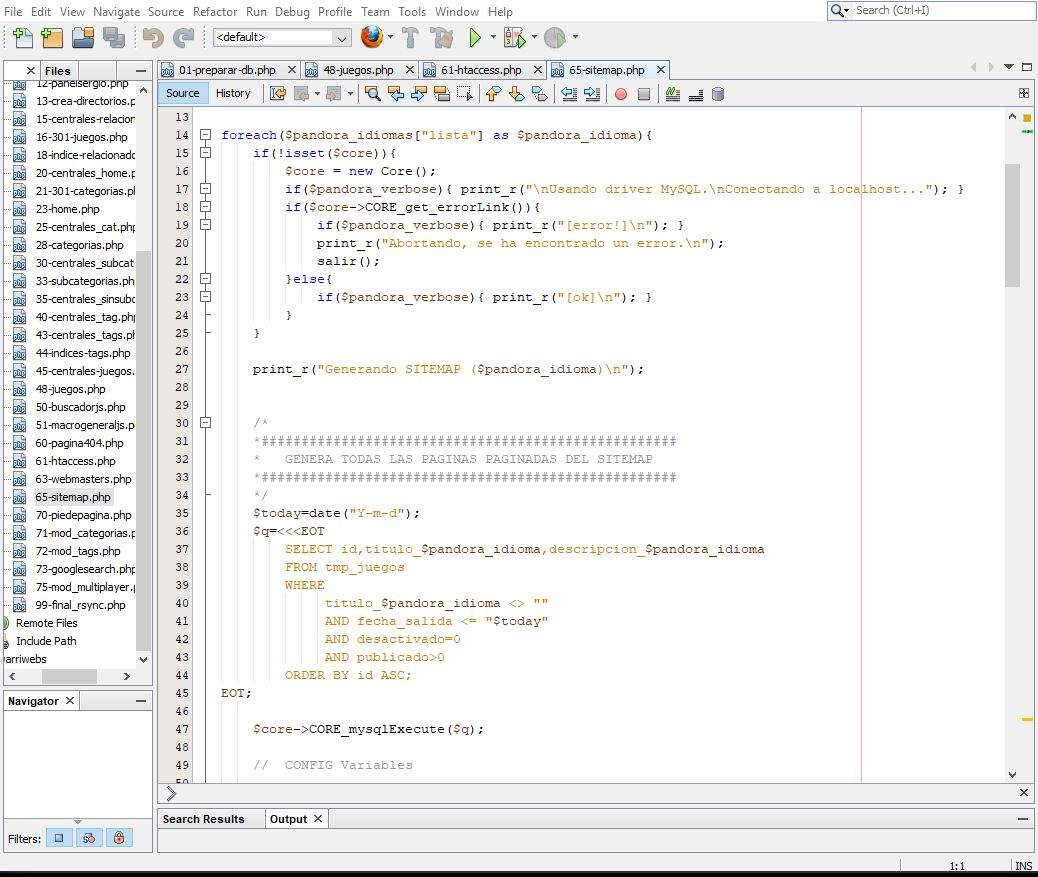Click the Build Project hammer icon
The height and width of the screenshot is (877, 1038).
(x=410, y=38)
